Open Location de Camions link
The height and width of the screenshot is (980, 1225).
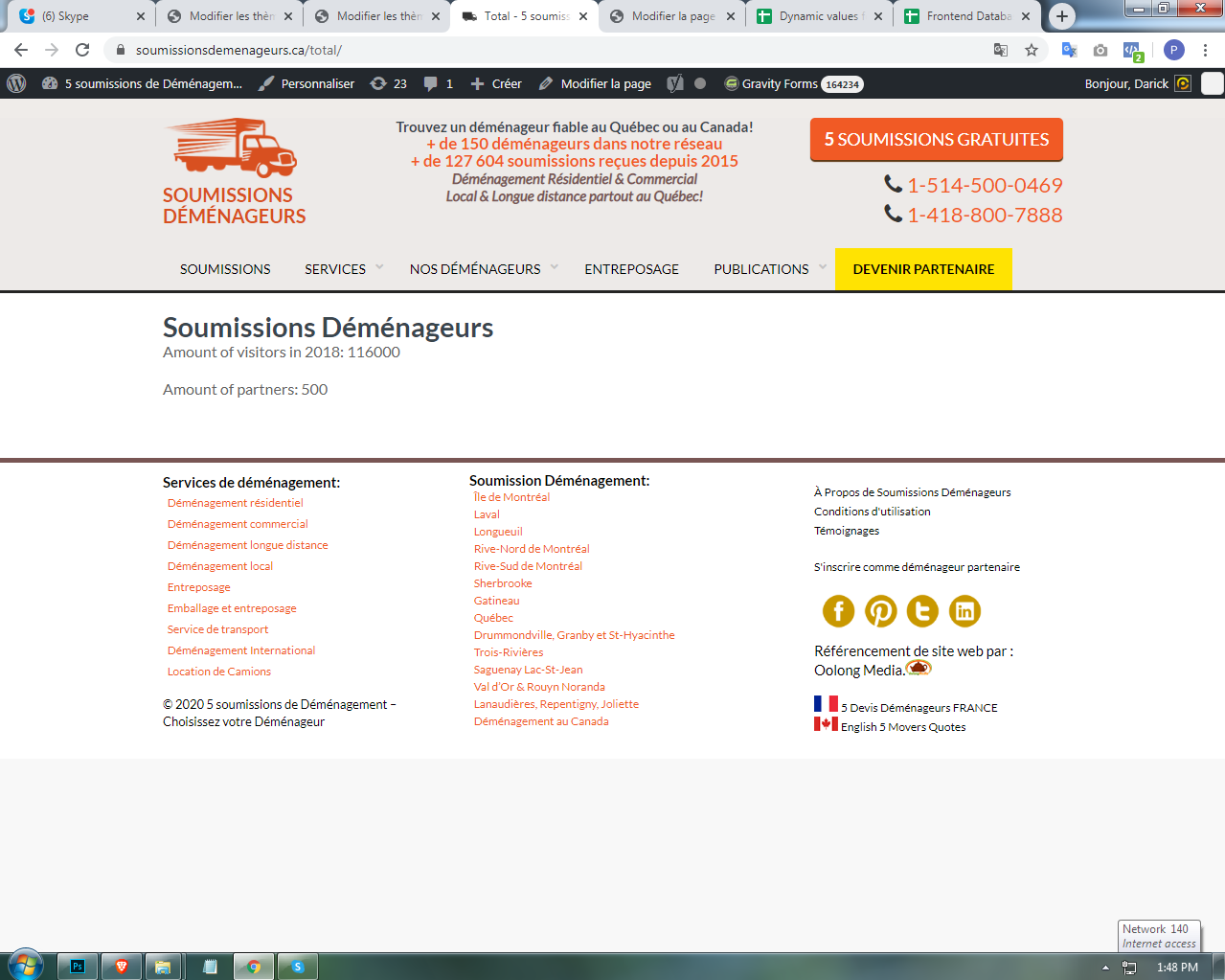click(x=219, y=672)
